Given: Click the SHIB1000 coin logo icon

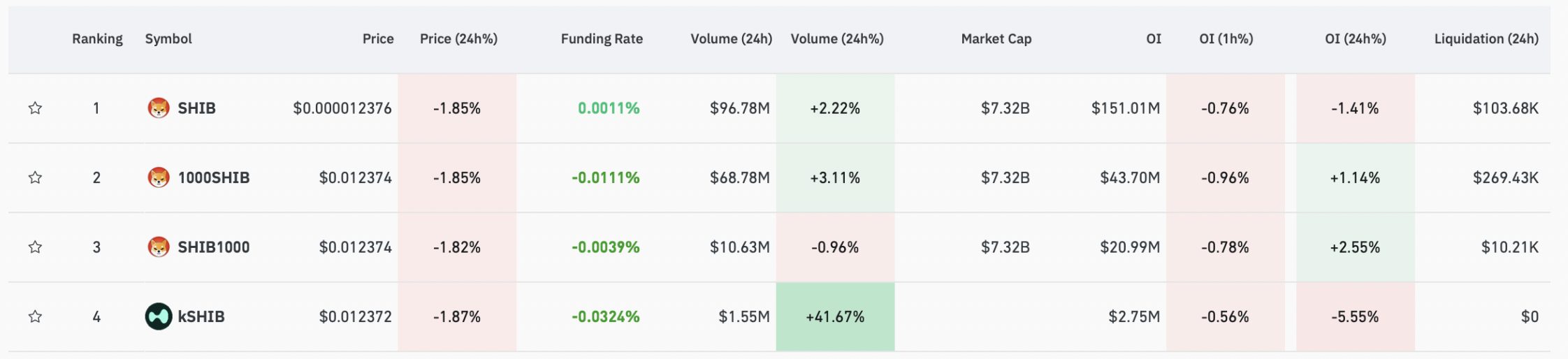Looking at the screenshot, I should pyautogui.click(x=159, y=247).
